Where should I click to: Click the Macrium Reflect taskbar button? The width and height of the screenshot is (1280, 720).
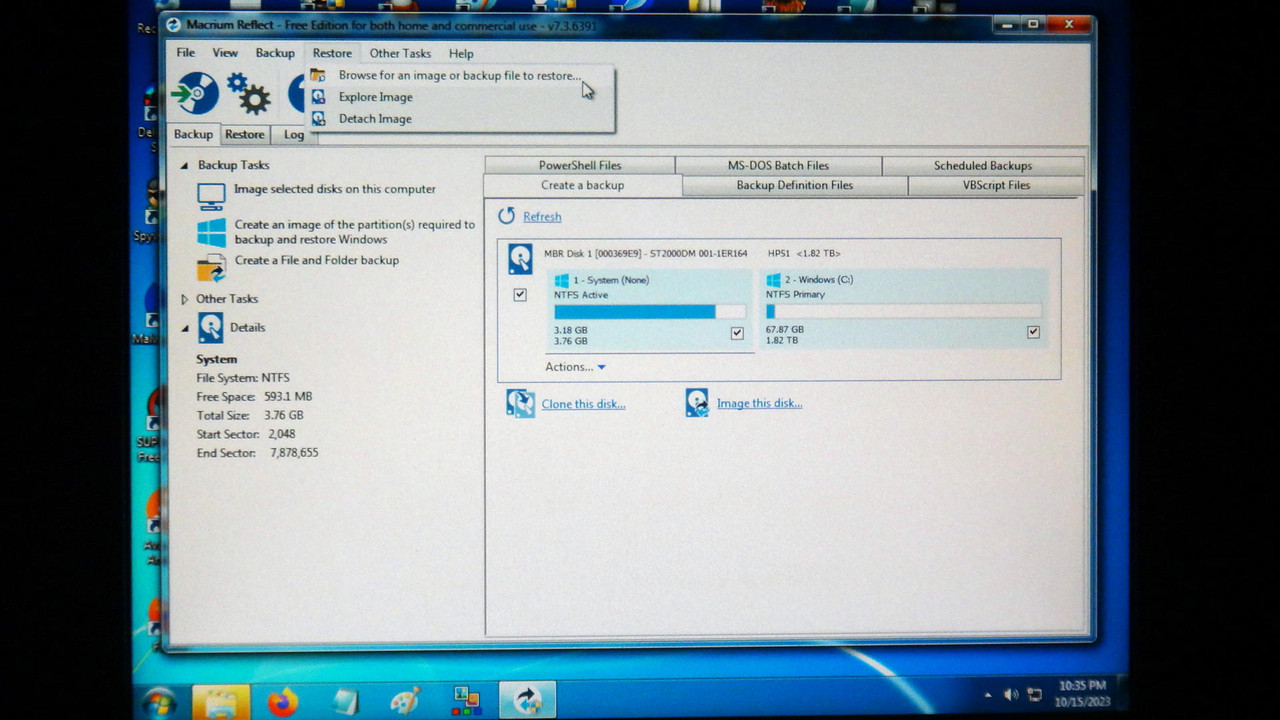coord(527,701)
